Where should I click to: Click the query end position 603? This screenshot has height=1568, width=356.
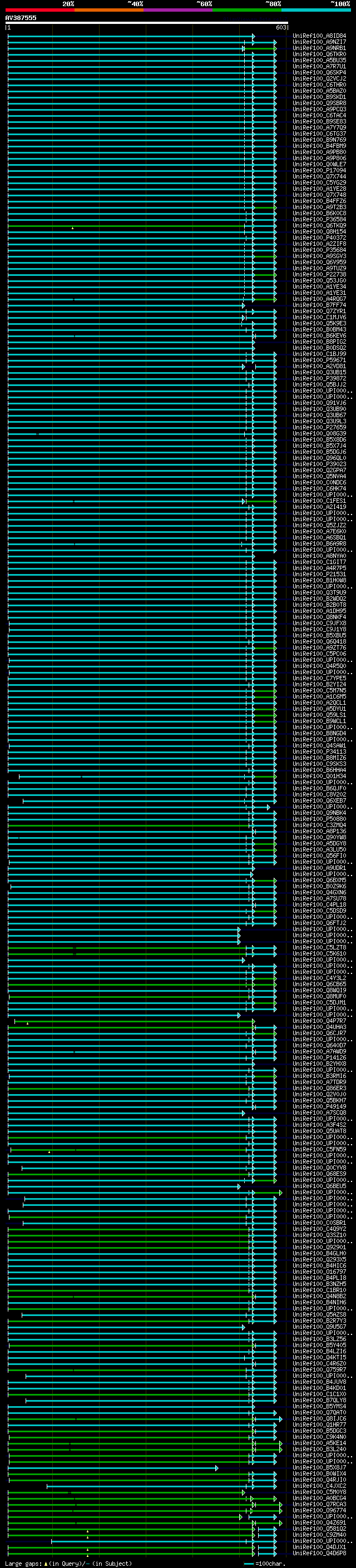(280, 27)
